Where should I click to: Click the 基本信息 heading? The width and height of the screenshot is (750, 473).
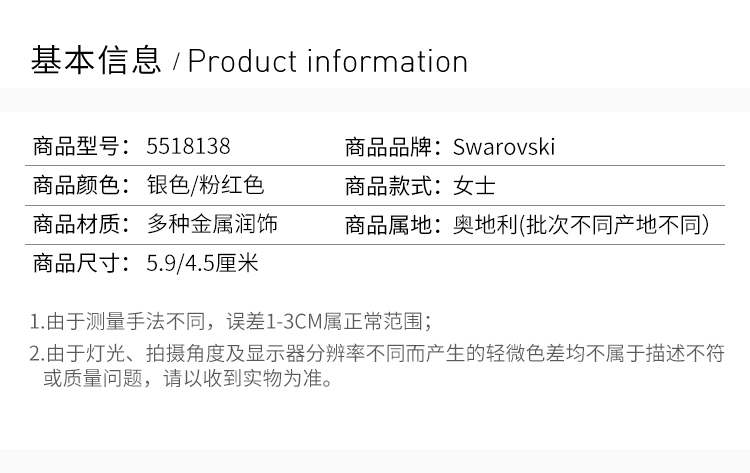(x=96, y=61)
